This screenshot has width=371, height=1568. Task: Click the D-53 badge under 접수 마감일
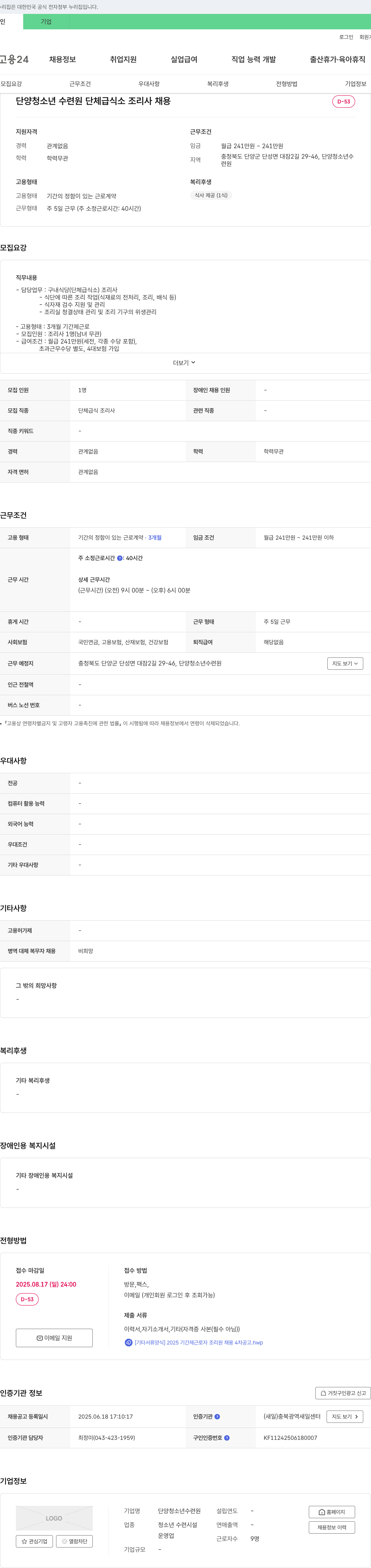coord(27,1300)
